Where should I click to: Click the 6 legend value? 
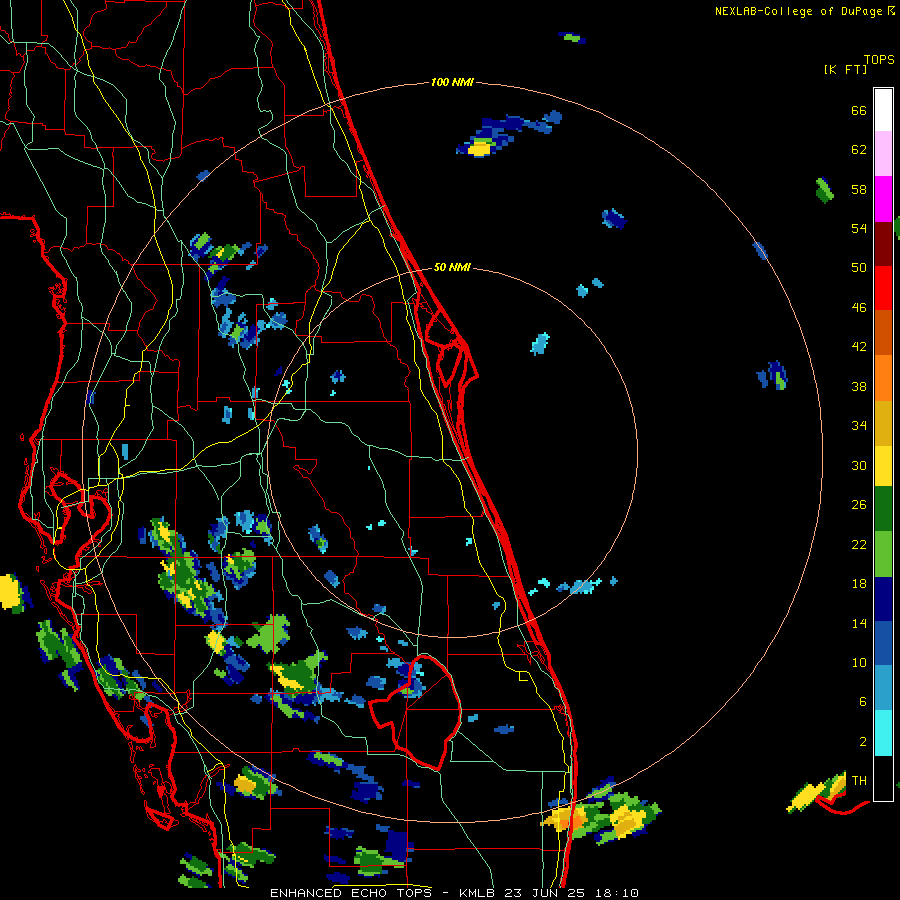[x=863, y=702]
